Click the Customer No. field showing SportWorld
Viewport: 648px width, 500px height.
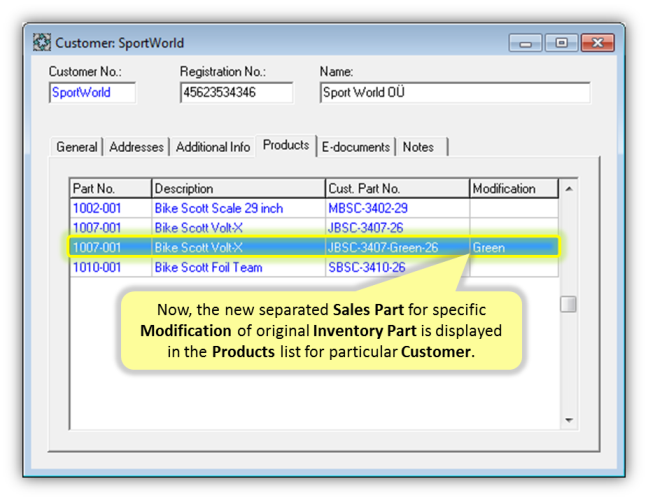(93, 93)
